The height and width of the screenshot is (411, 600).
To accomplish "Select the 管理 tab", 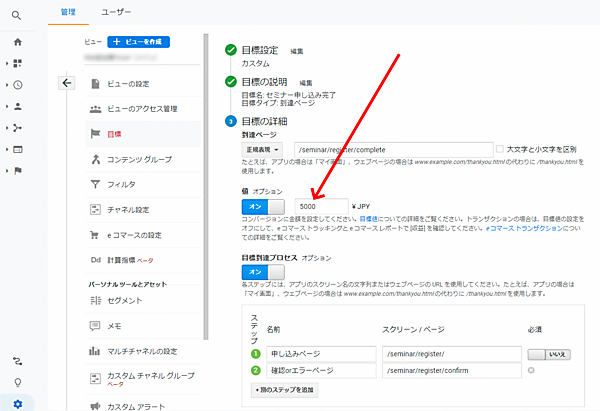I will [67, 12].
